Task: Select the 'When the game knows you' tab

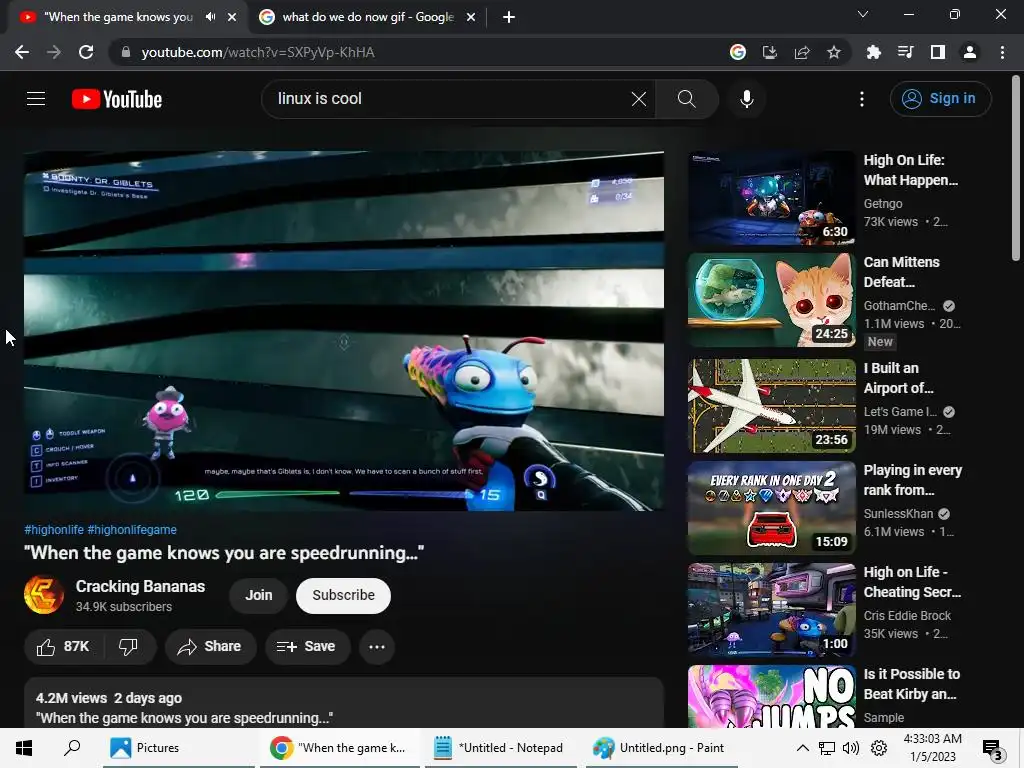Action: [x=118, y=17]
